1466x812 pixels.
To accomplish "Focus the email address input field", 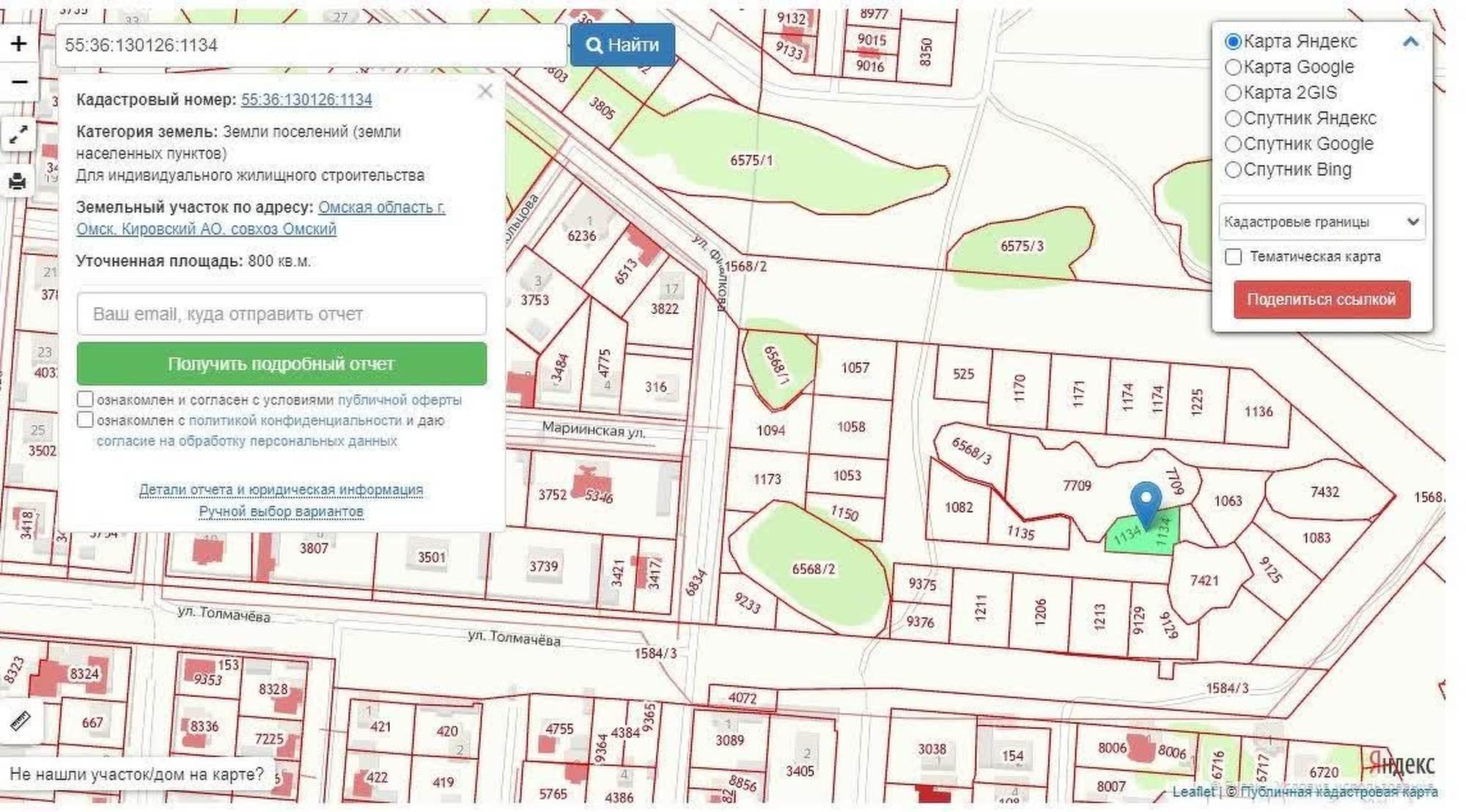I will (x=281, y=314).
